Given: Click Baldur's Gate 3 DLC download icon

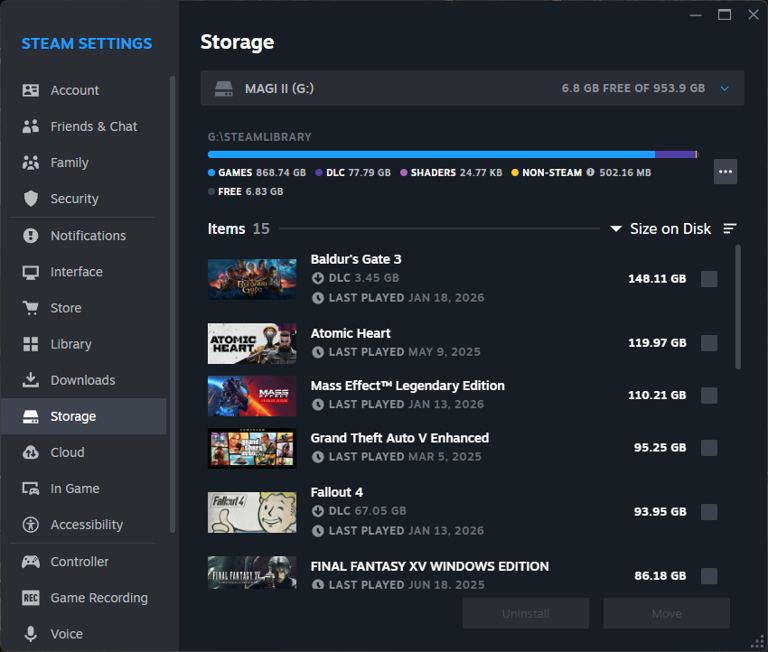Looking at the screenshot, I should tap(318, 278).
